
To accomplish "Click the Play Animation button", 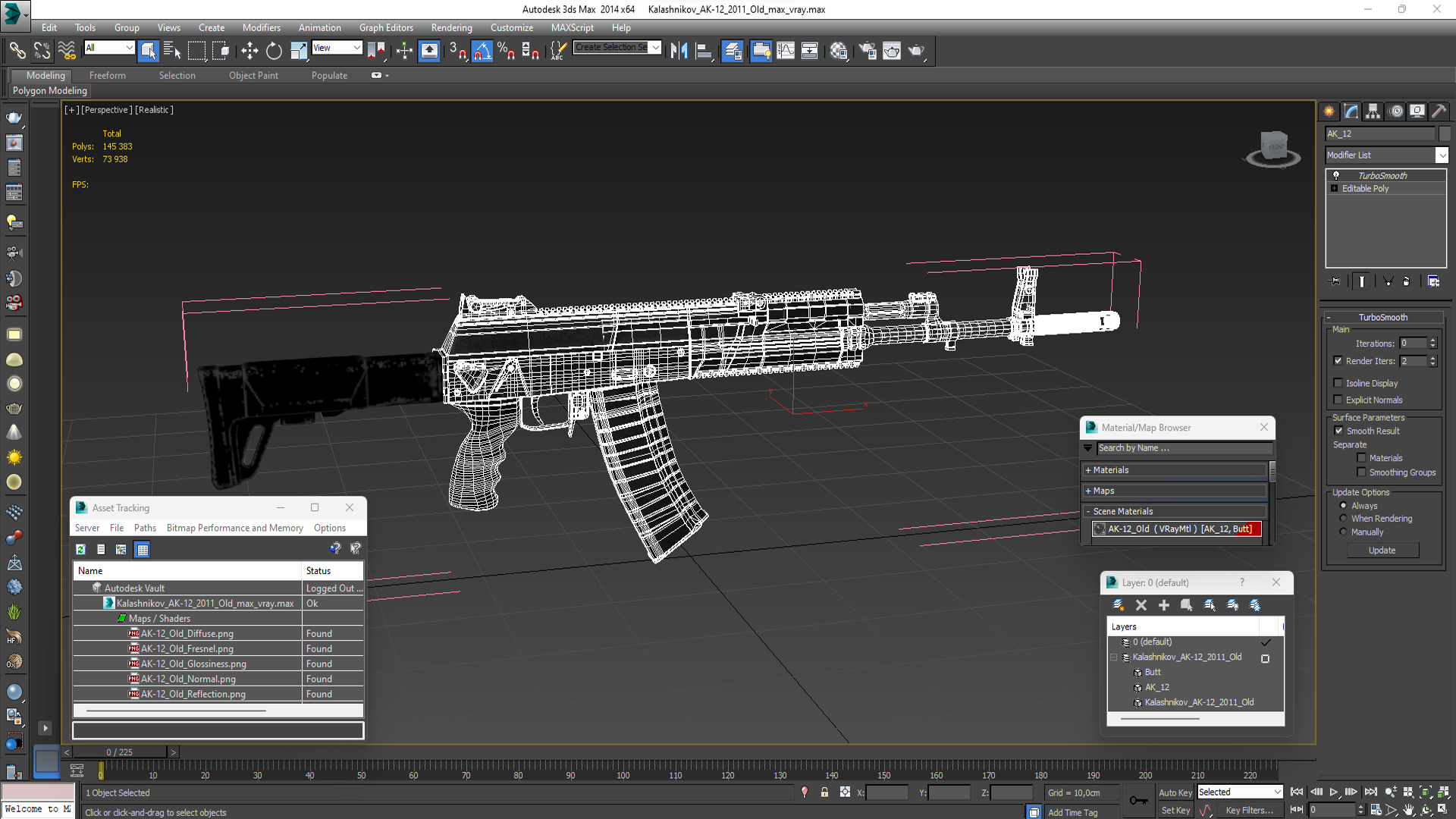I will 1334,792.
